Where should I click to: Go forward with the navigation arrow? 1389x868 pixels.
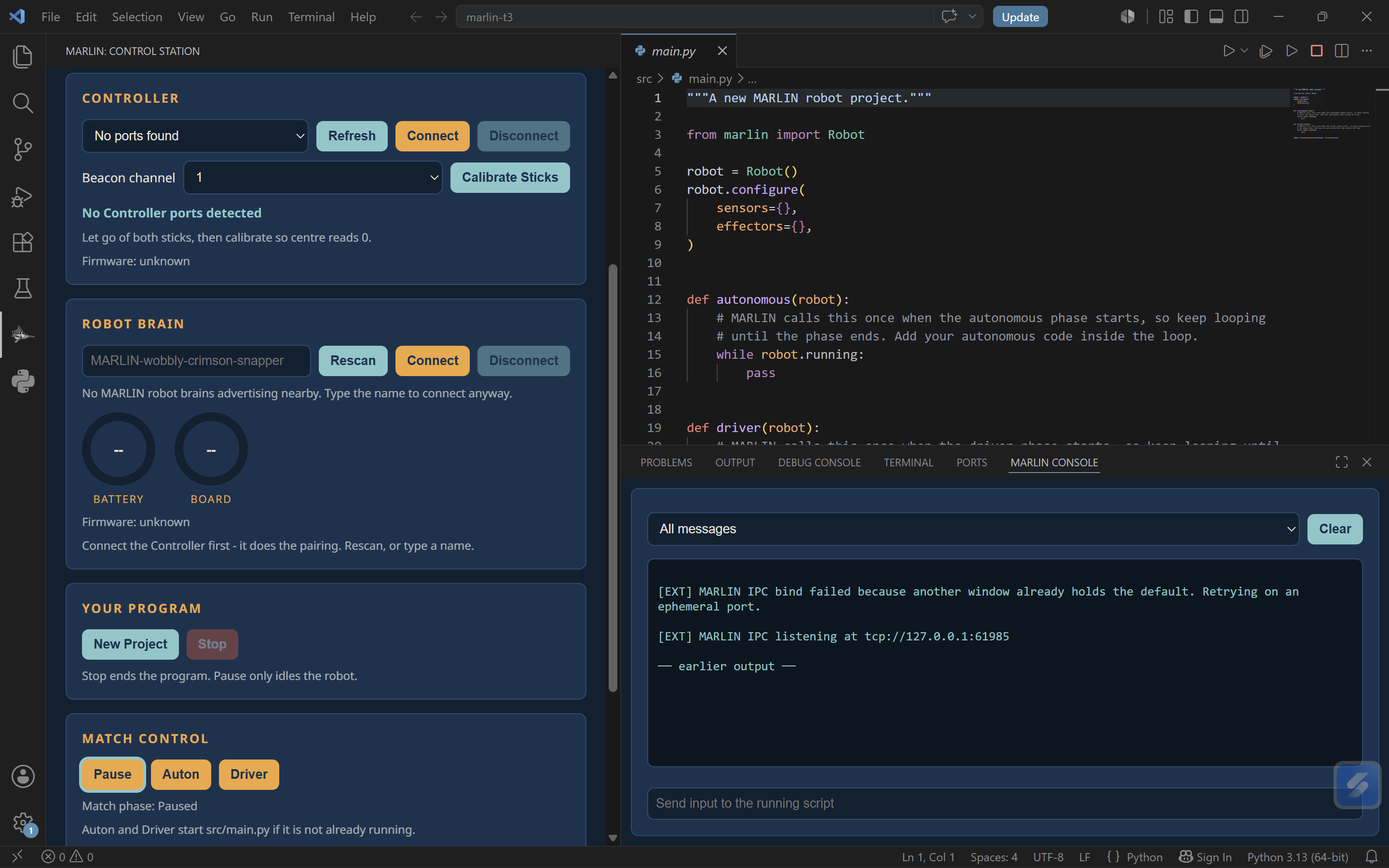pos(441,17)
